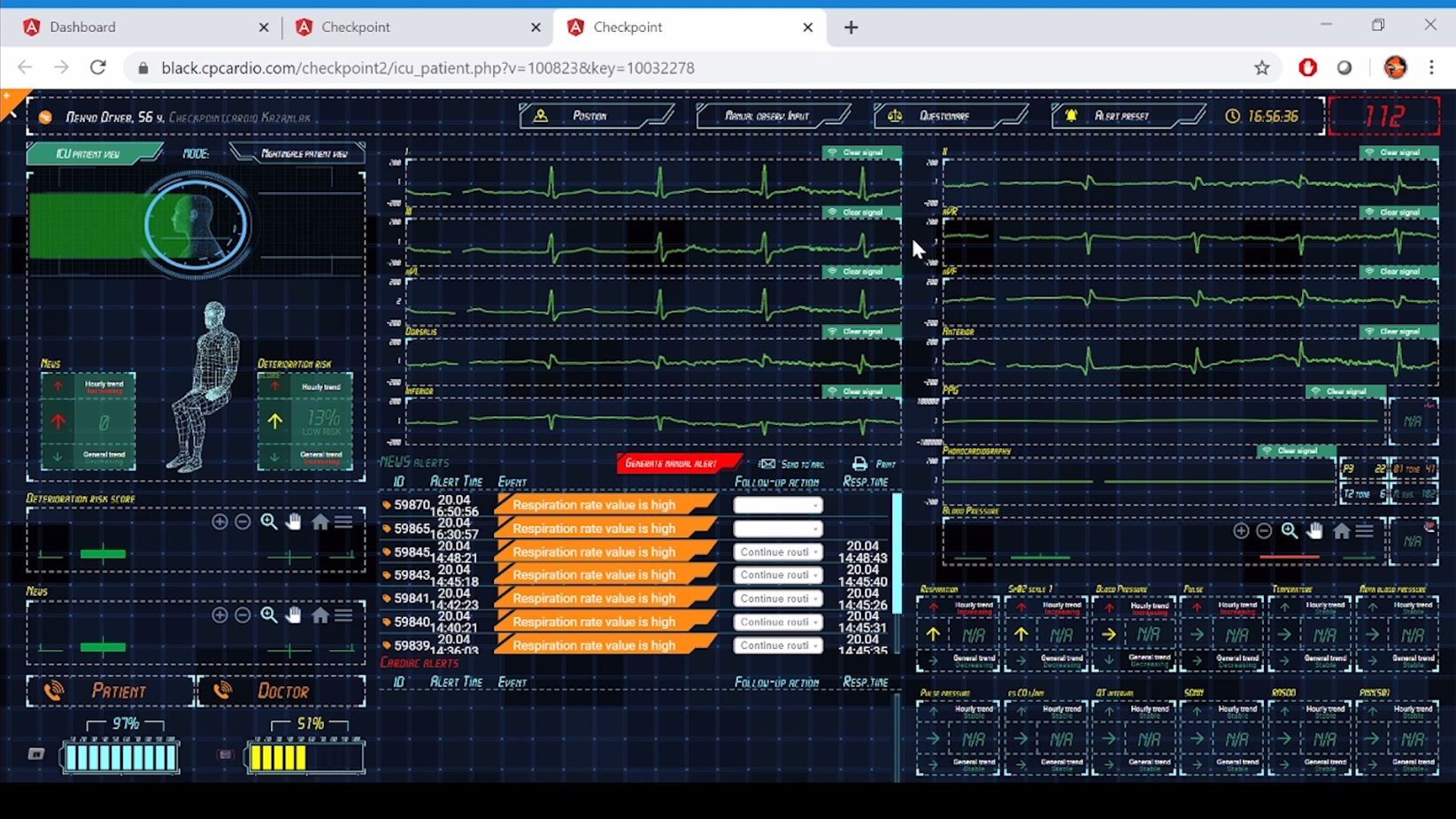Toggle Clear signal for lead aVR

point(1398,212)
